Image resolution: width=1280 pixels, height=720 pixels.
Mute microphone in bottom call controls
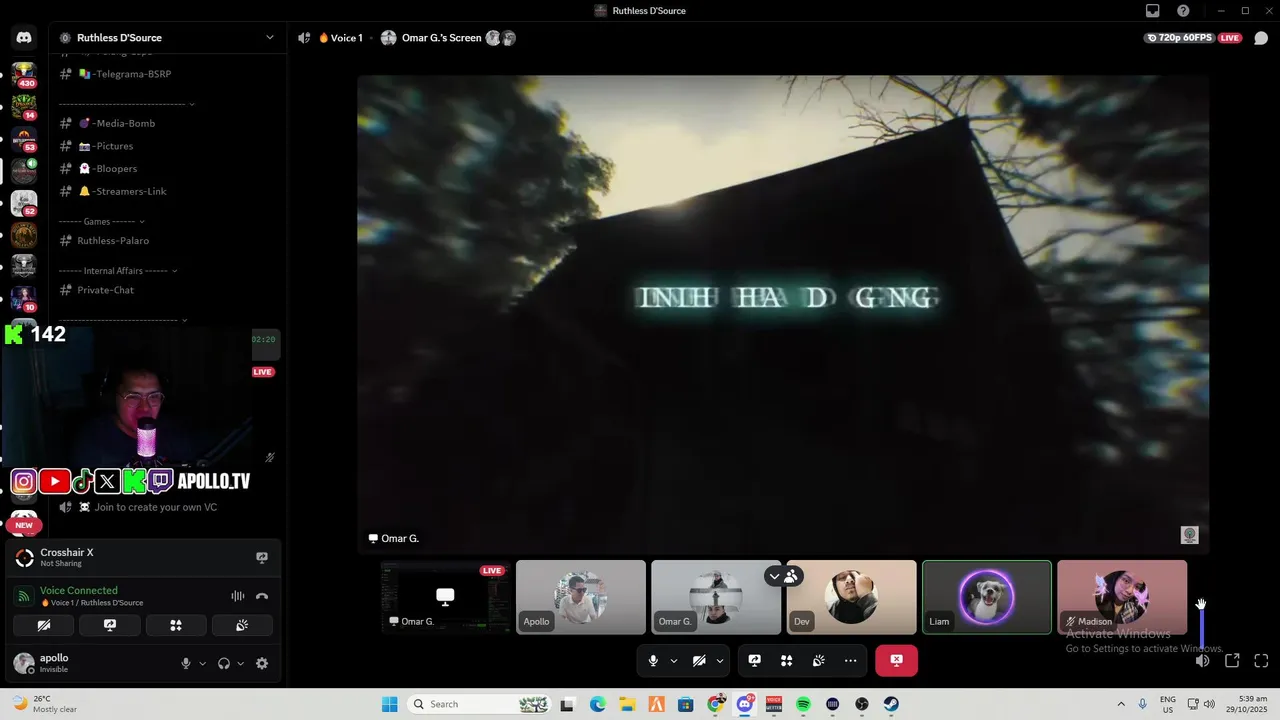653,660
